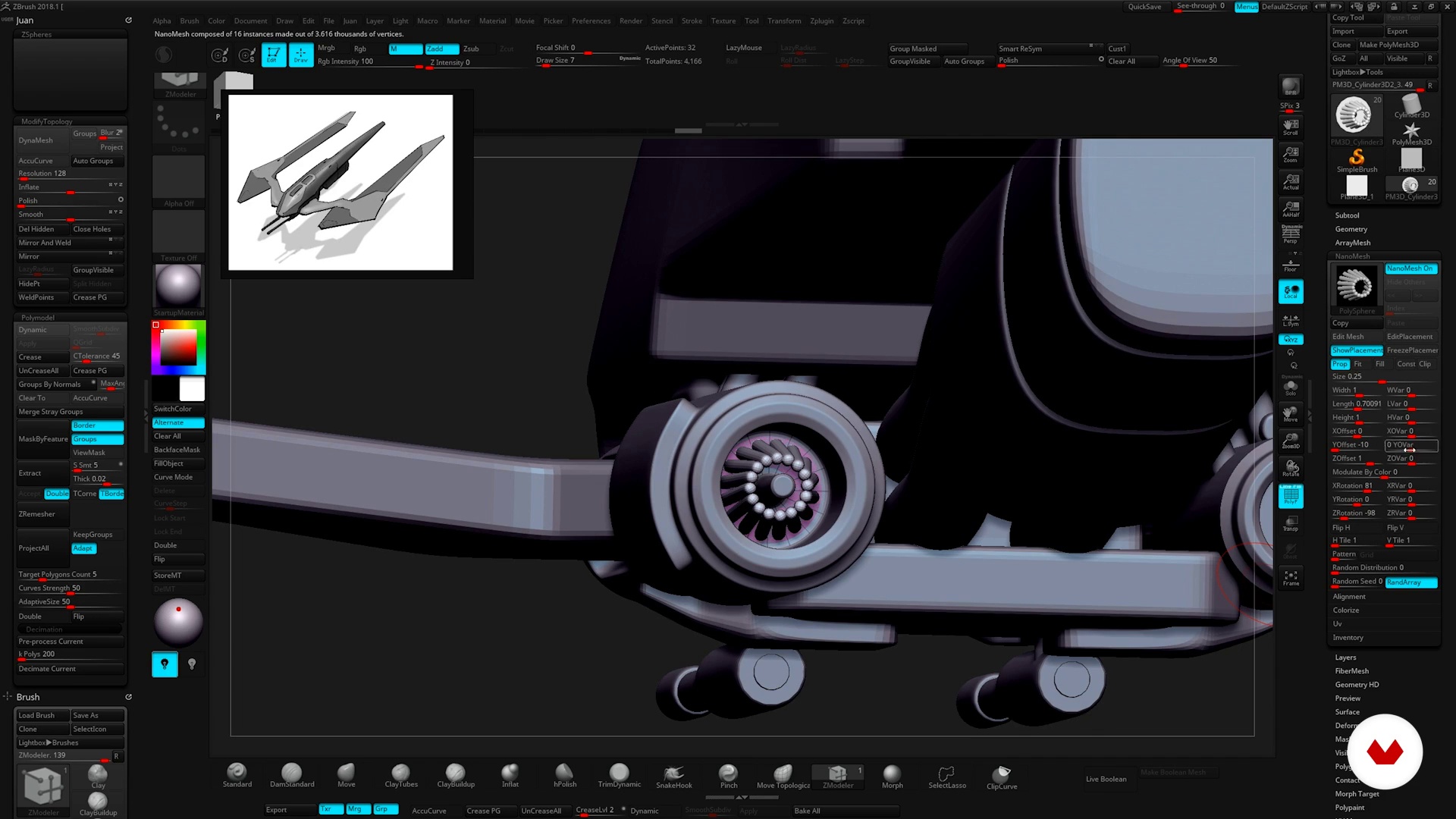
Task: Toggle the Floor grid
Action: pos(1291,265)
